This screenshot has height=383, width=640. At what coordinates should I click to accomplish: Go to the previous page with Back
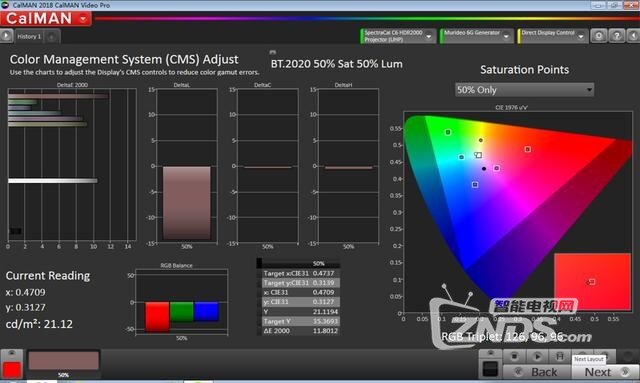coord(536,372)
